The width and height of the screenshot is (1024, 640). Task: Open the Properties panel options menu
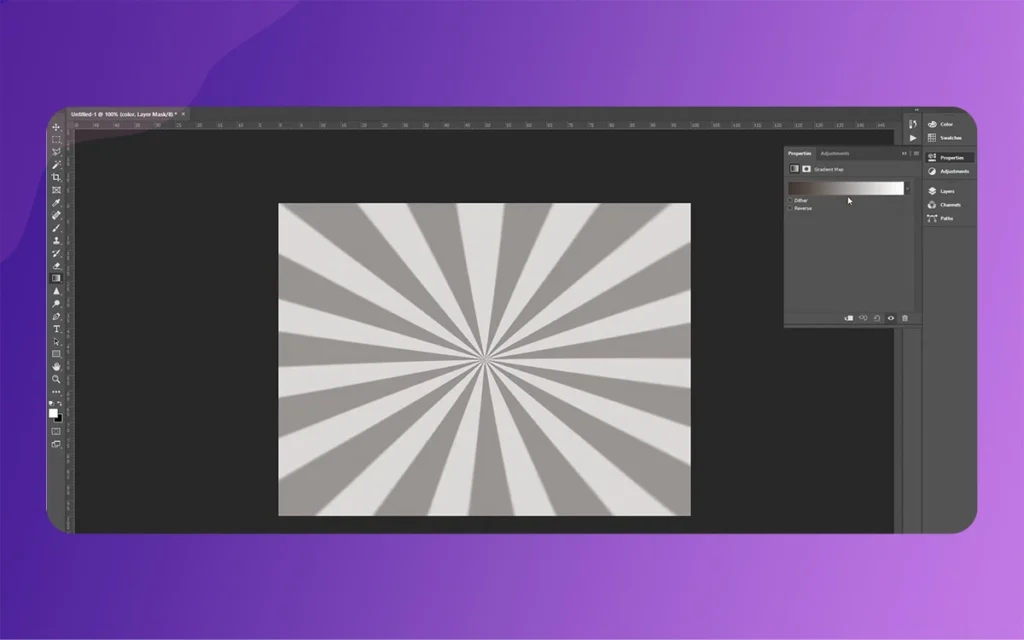pyautogui.click(x=915, y=153)
